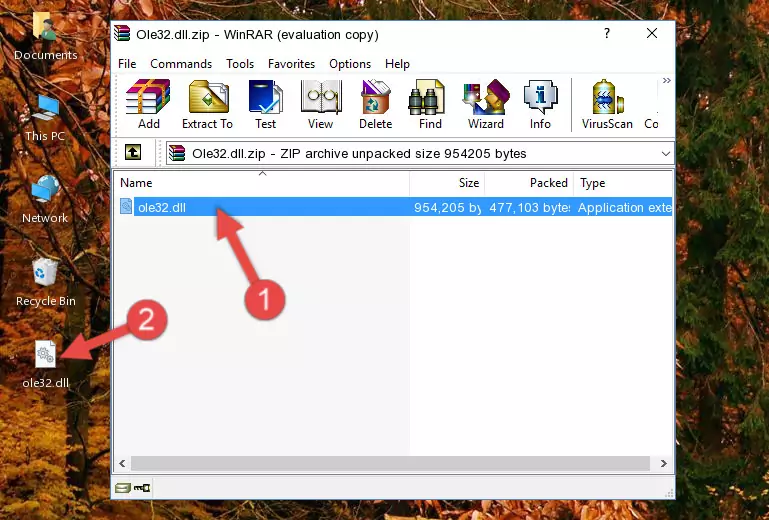Click the horizontal scrollbar thumb
769x520 pixels.
tap(390, 463)
